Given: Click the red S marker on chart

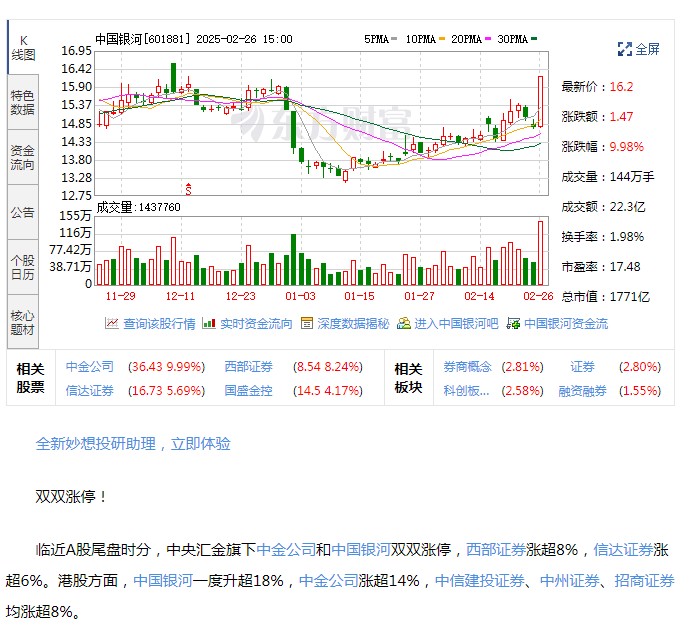Looking at the screenshot, I should coord(188,189).
